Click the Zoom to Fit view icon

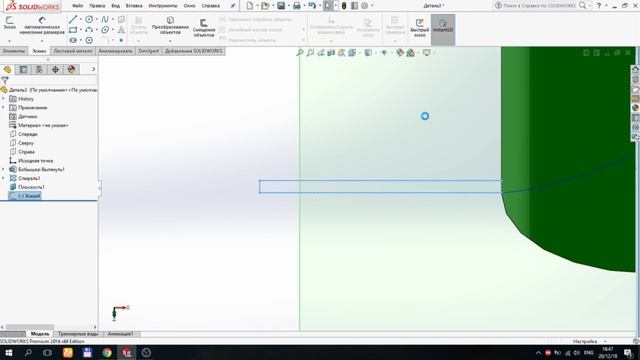(300, 53)
